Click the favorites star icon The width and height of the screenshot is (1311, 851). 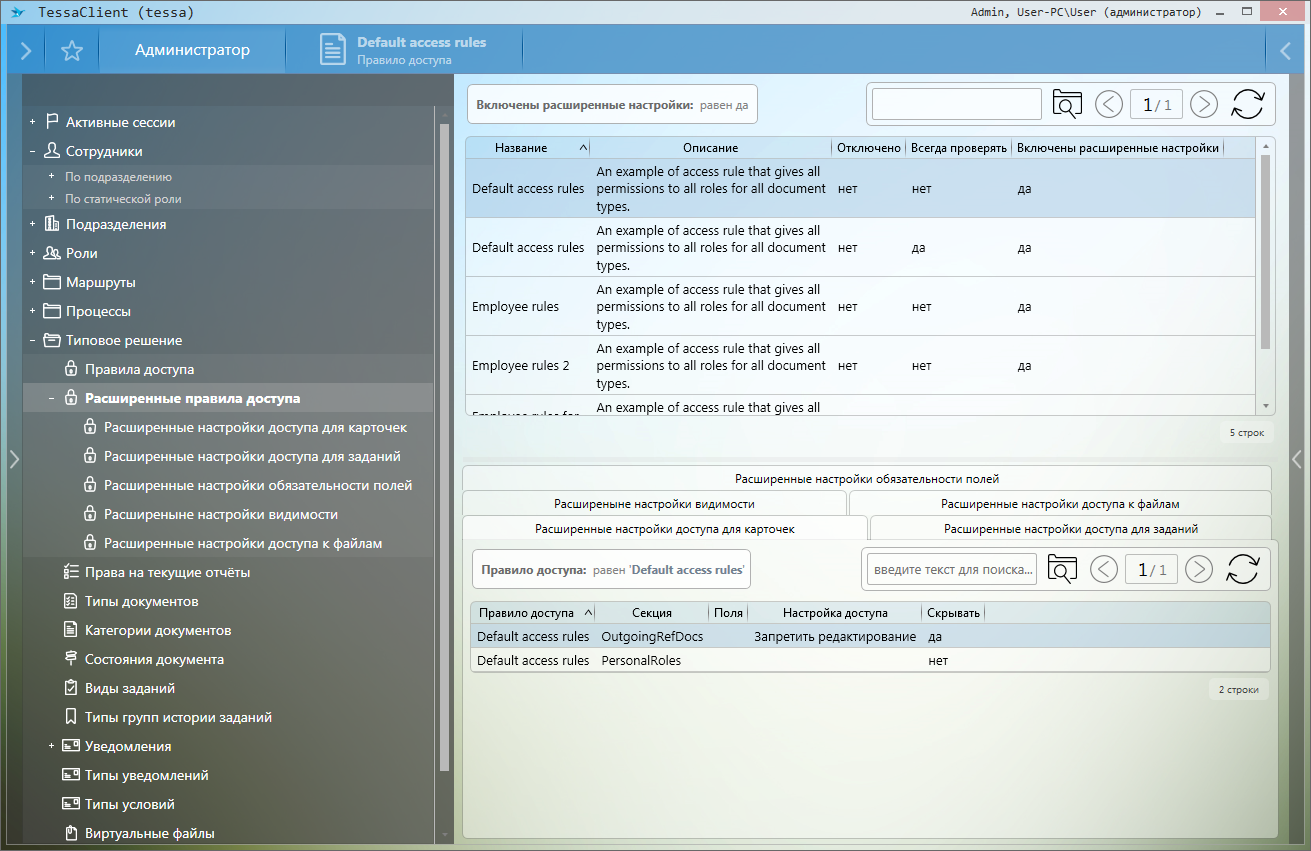[71, 51]
